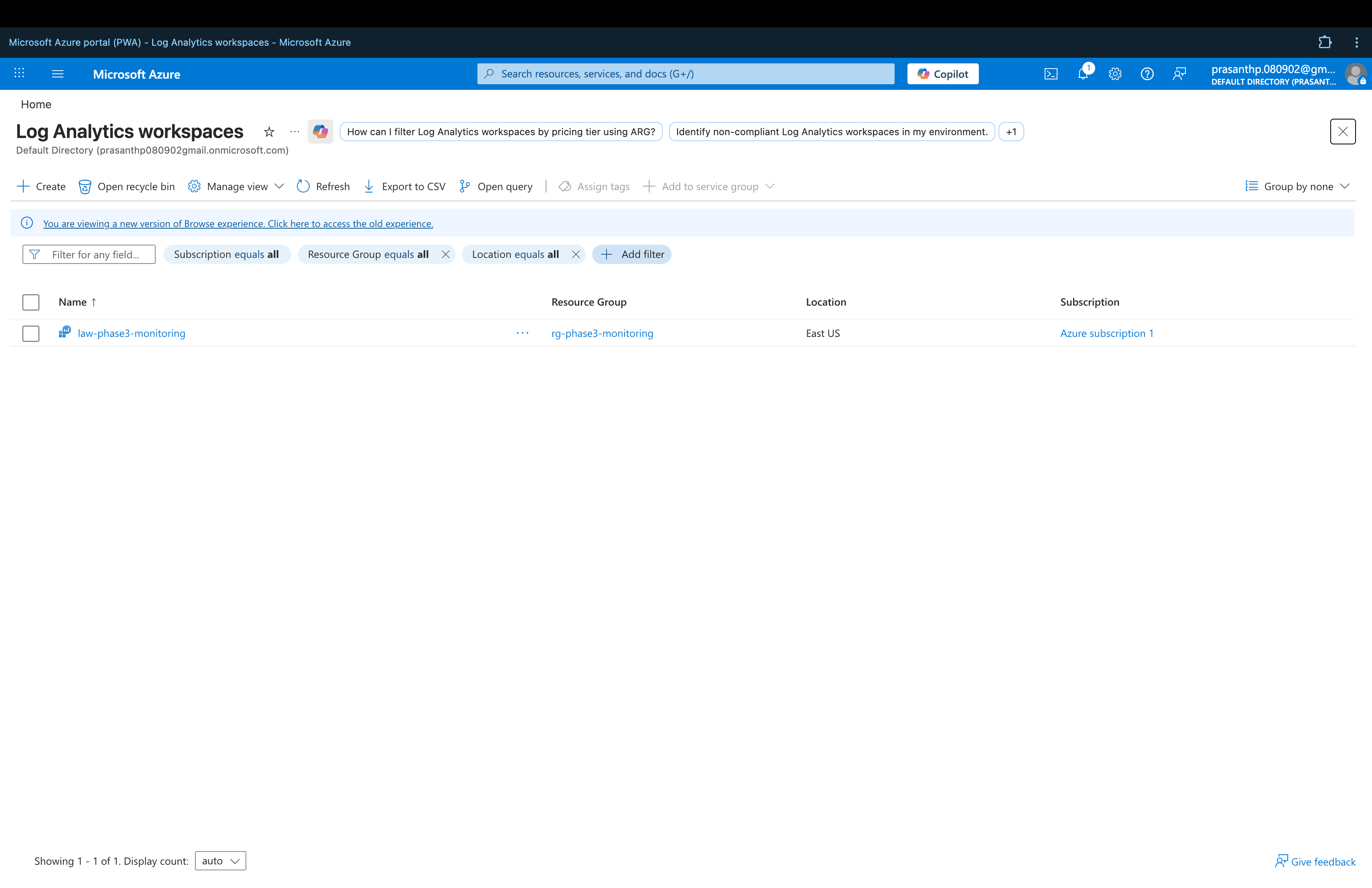
Task: Click inside the search resources bar
Action: [686, 73]
